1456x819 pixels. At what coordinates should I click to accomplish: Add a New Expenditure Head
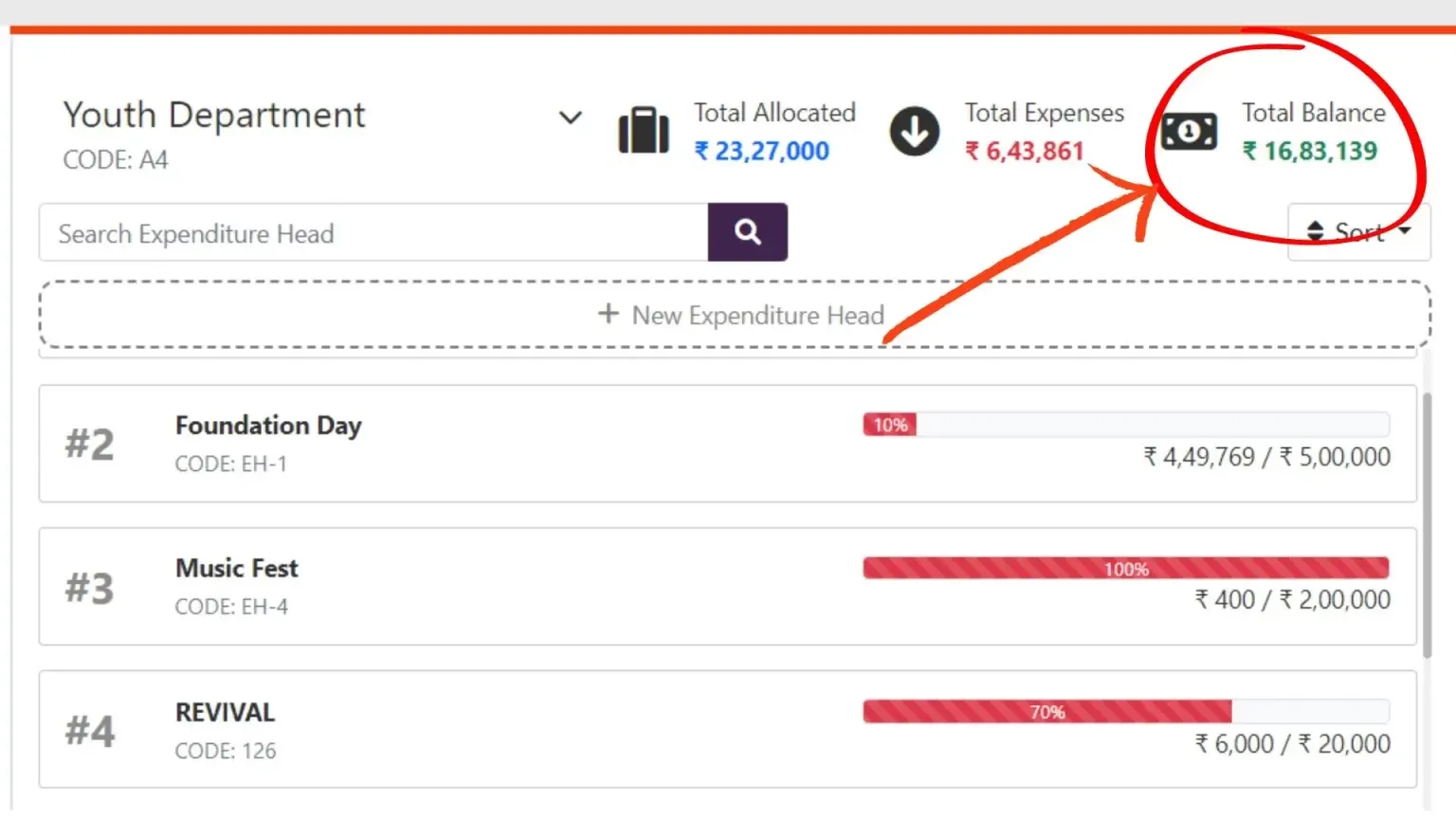(735, 314)
